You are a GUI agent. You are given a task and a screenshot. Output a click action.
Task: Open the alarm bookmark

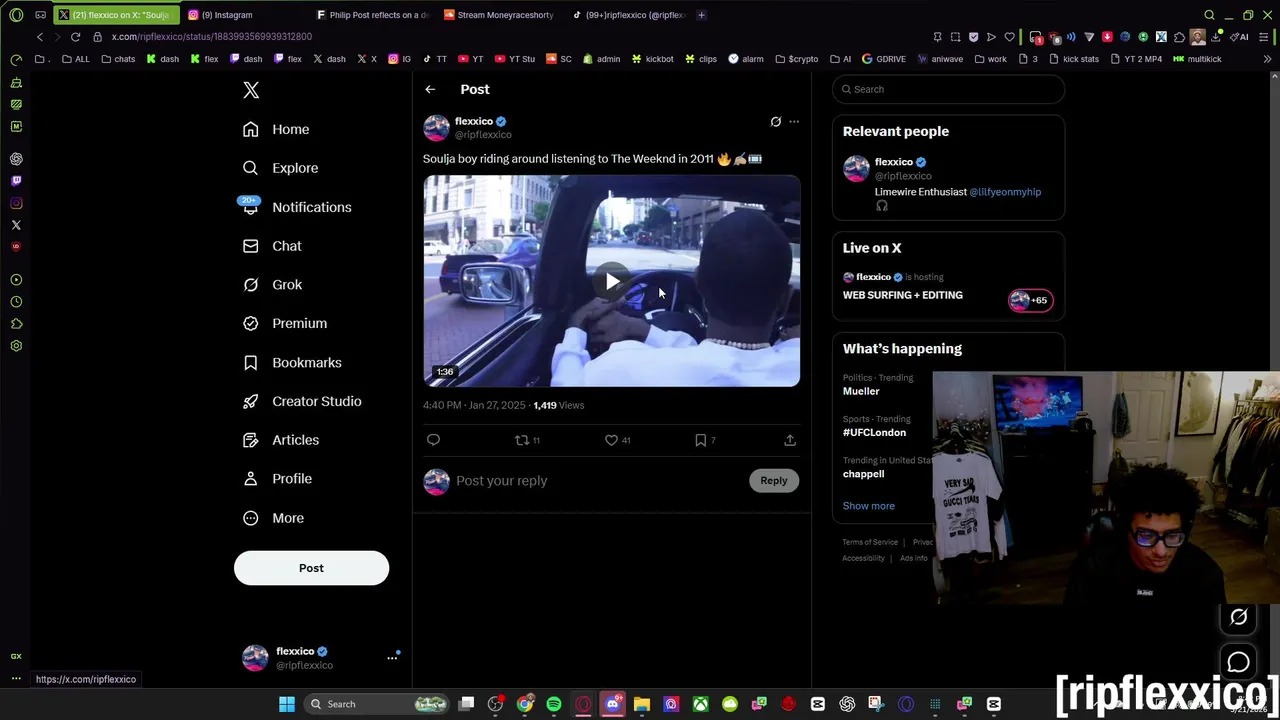[x=746, y=59]
